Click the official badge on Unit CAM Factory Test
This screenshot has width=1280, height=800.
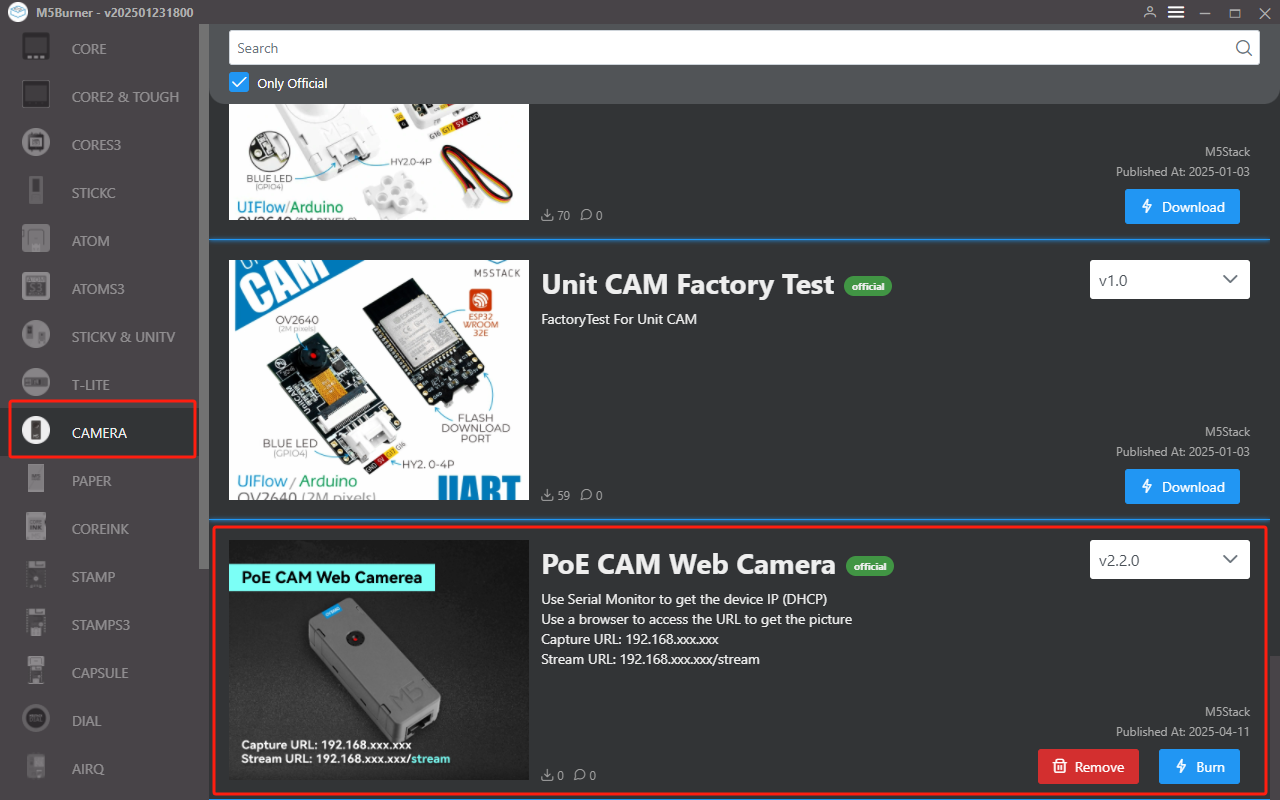click(868, 286)
